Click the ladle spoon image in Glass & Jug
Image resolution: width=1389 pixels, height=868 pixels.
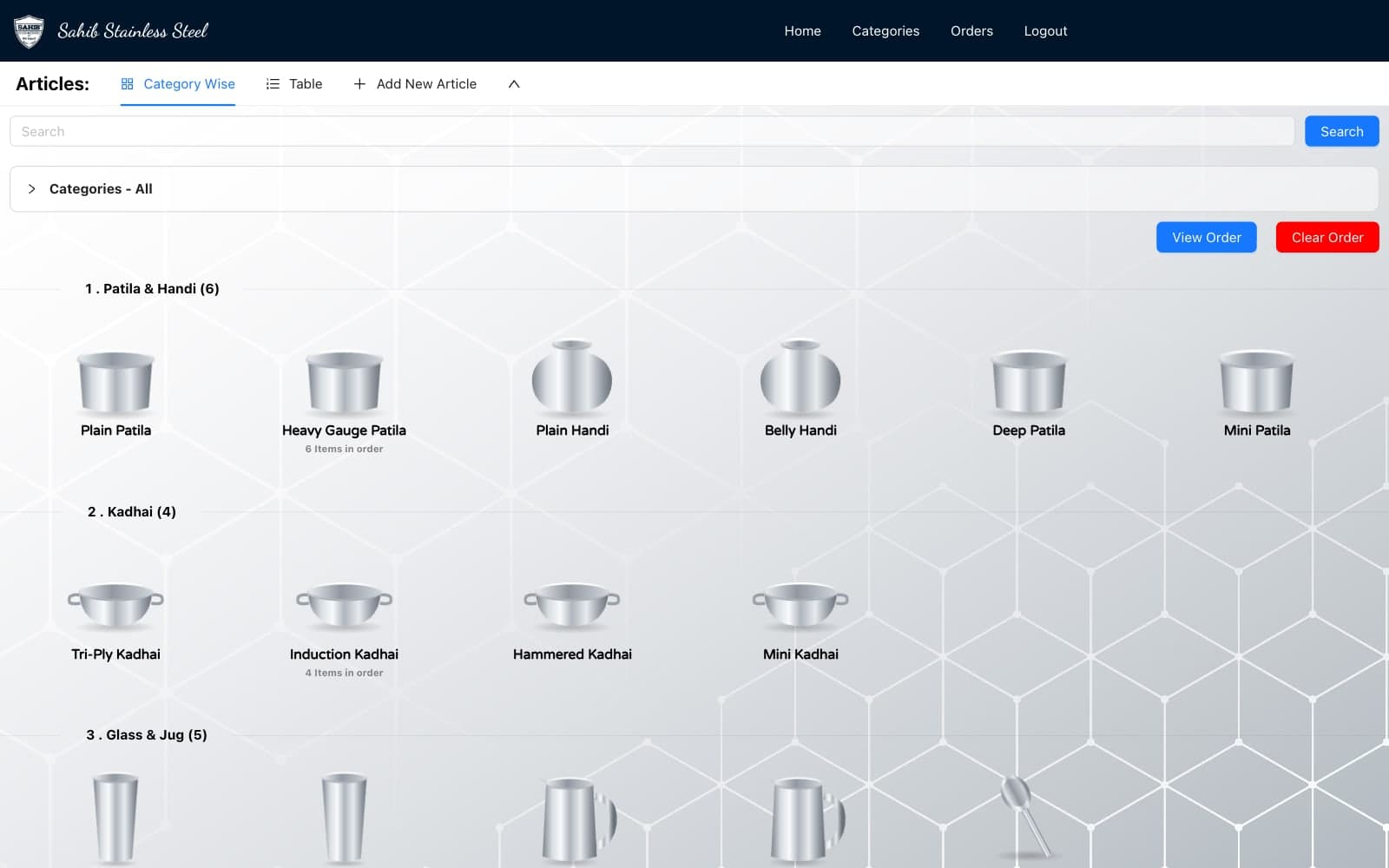[1026, 816]
